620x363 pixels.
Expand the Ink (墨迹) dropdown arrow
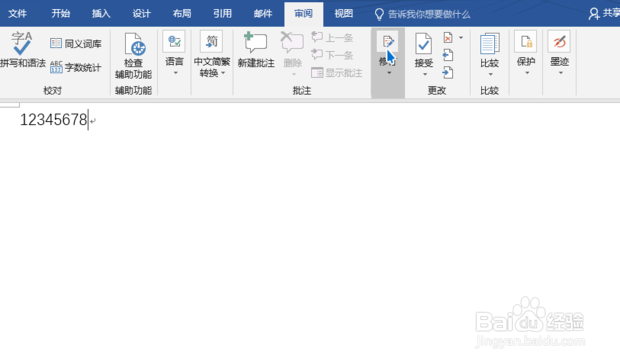(x=561, y=73)
